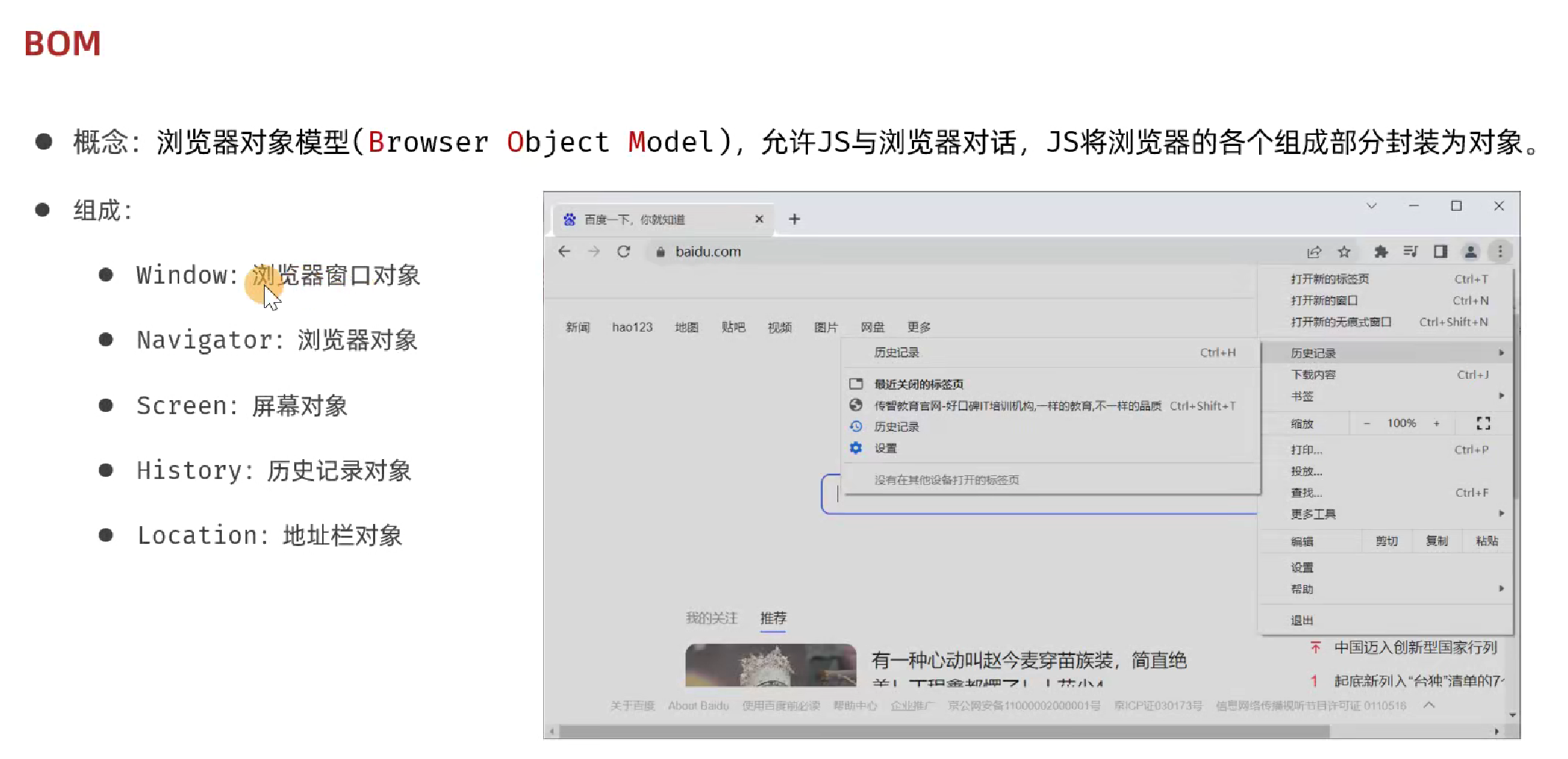The height and width of the screenshot is (759, 1568).
Task: Click the browser back arrow icon
Action: tap(565, 251)
